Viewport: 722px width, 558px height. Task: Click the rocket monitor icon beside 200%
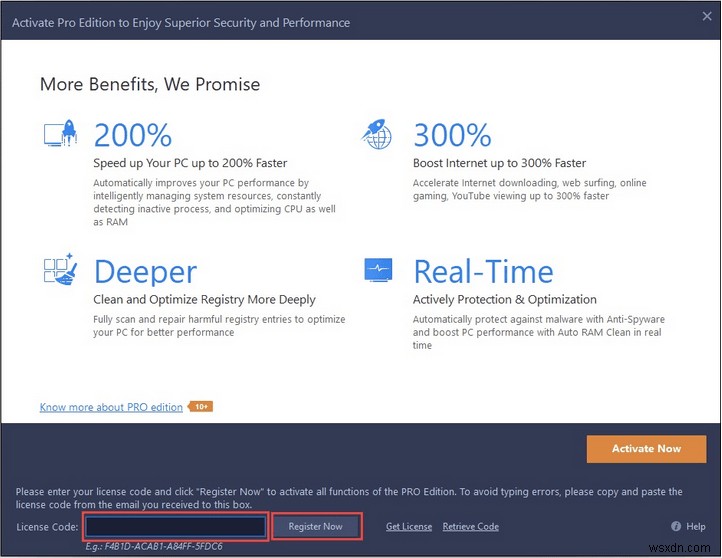(x=59, y=135)
